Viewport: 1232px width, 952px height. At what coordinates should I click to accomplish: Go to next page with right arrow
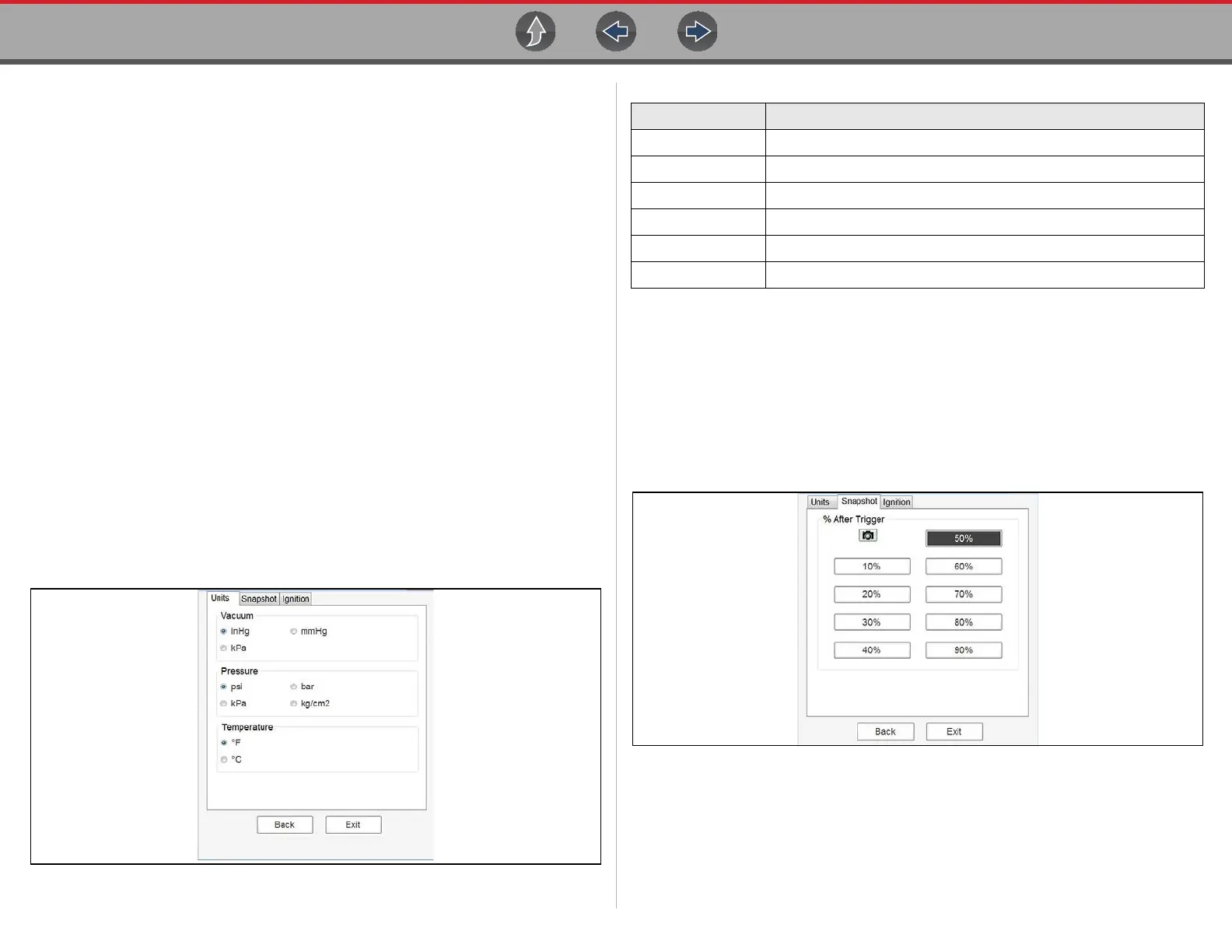click(x=698, y=32)
